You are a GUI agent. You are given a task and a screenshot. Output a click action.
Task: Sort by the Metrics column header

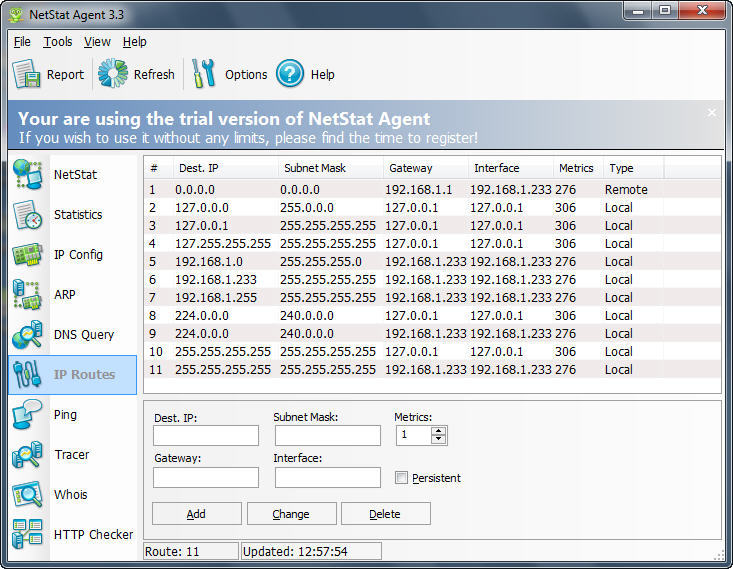(578, 168)
